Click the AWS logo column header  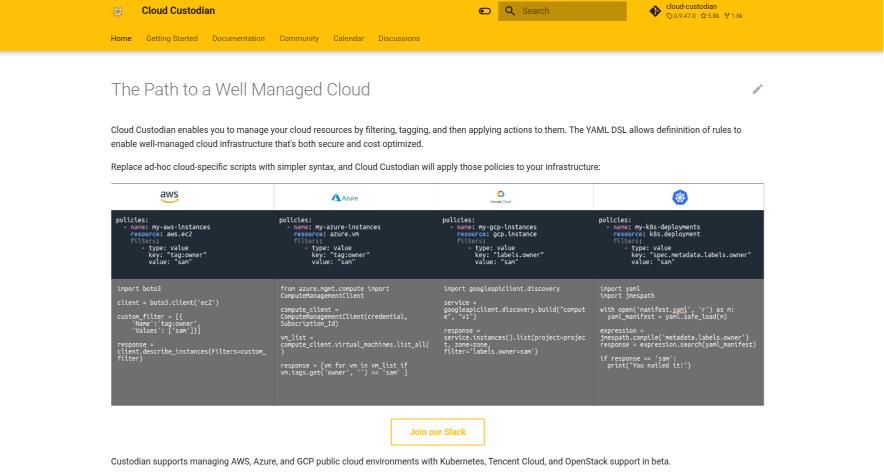pos(169,196)
